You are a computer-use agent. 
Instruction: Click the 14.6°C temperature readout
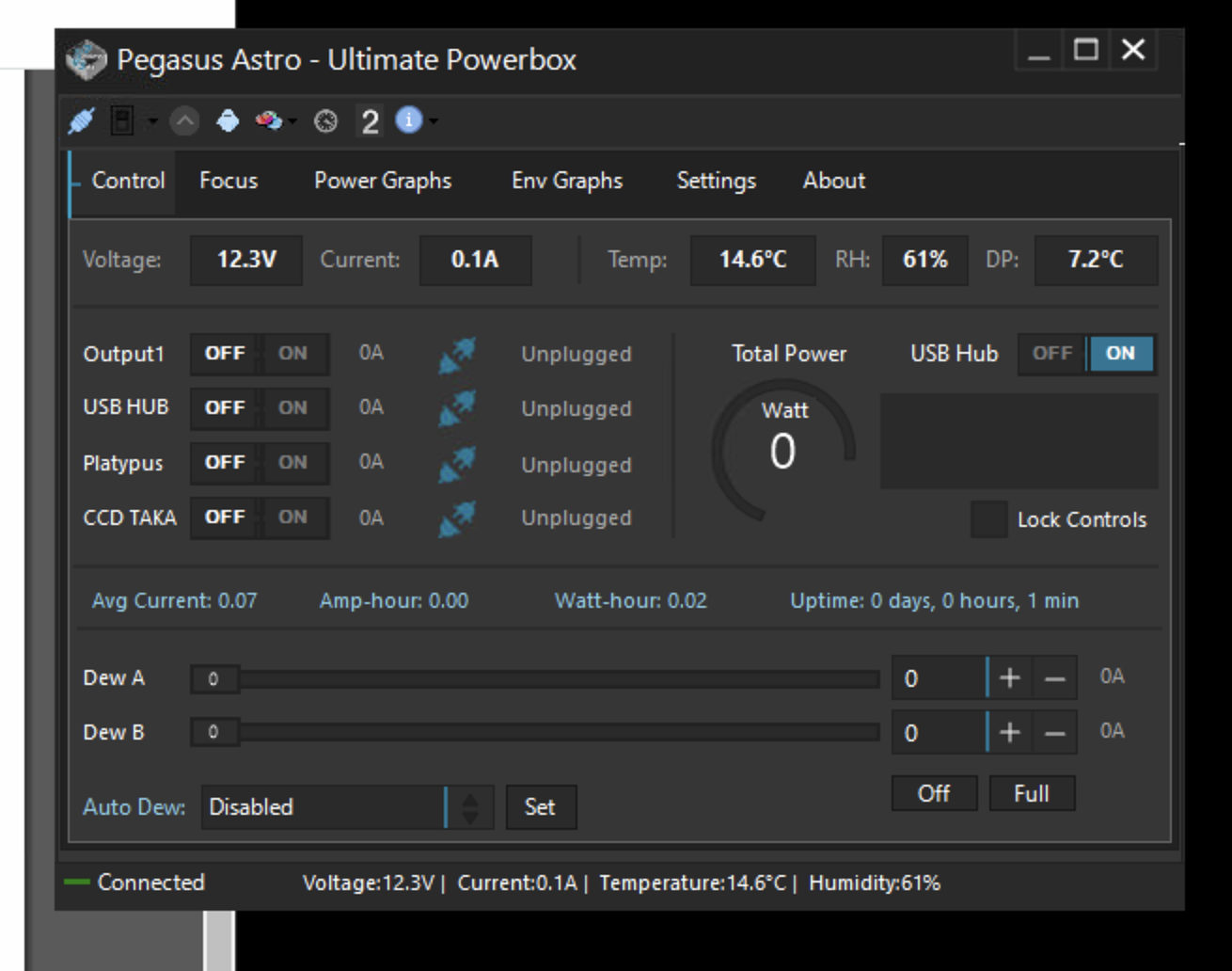pos(752,260)
